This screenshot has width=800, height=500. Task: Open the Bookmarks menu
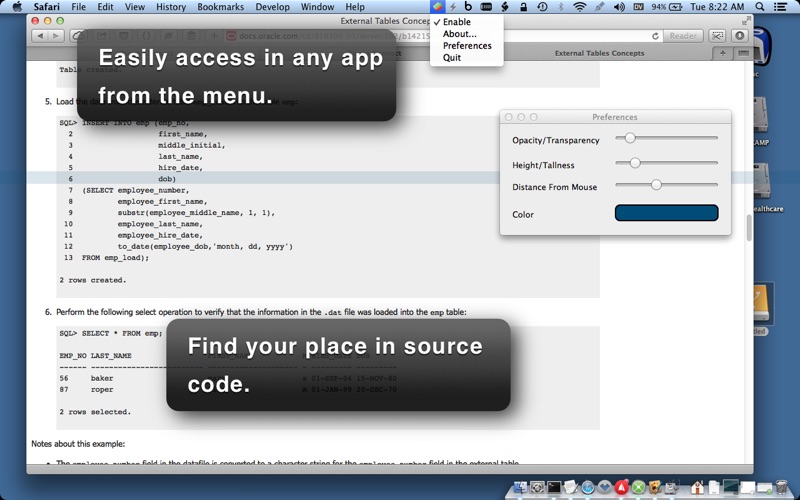220,7
